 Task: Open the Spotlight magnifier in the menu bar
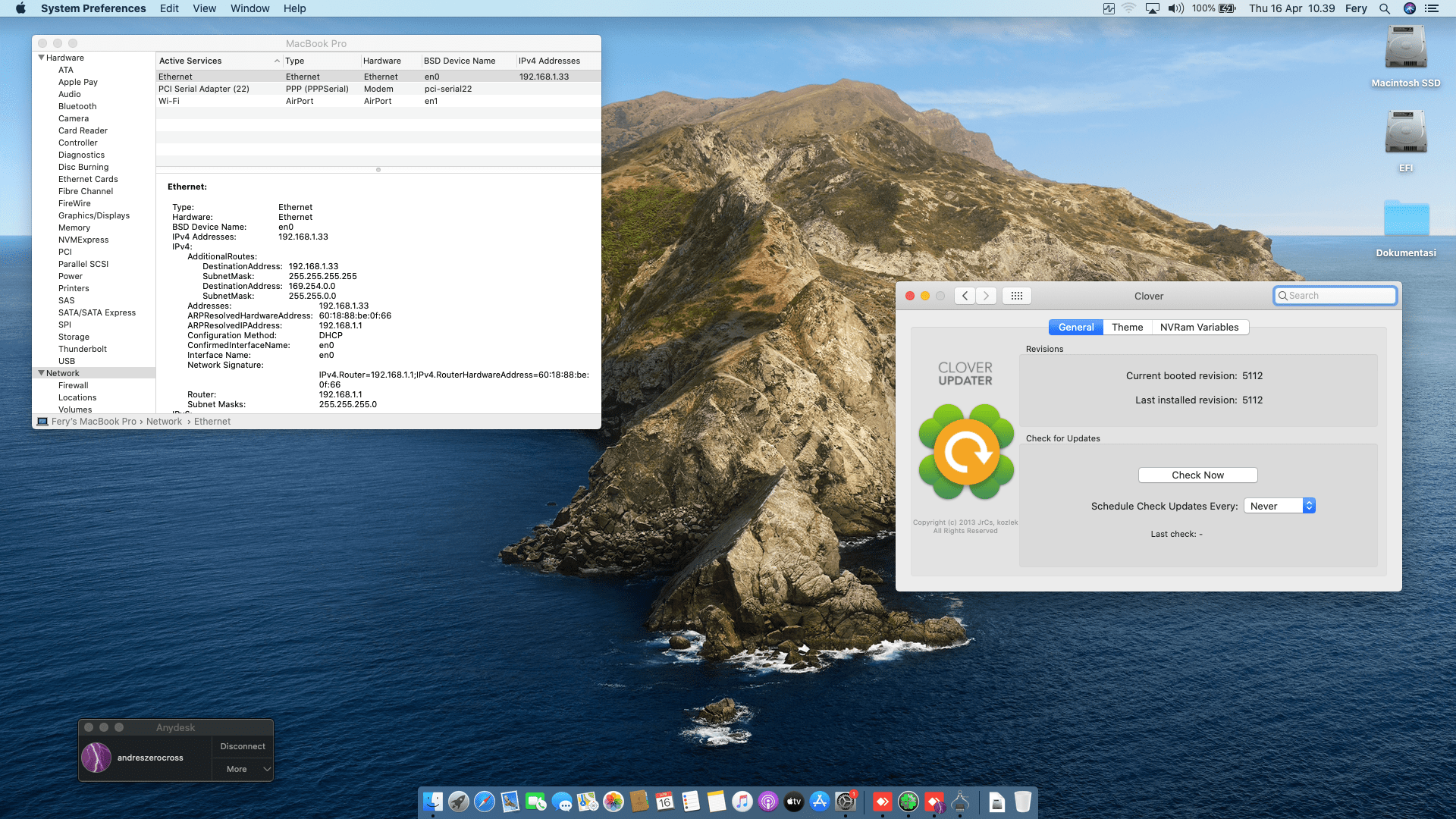point(1384,8)
